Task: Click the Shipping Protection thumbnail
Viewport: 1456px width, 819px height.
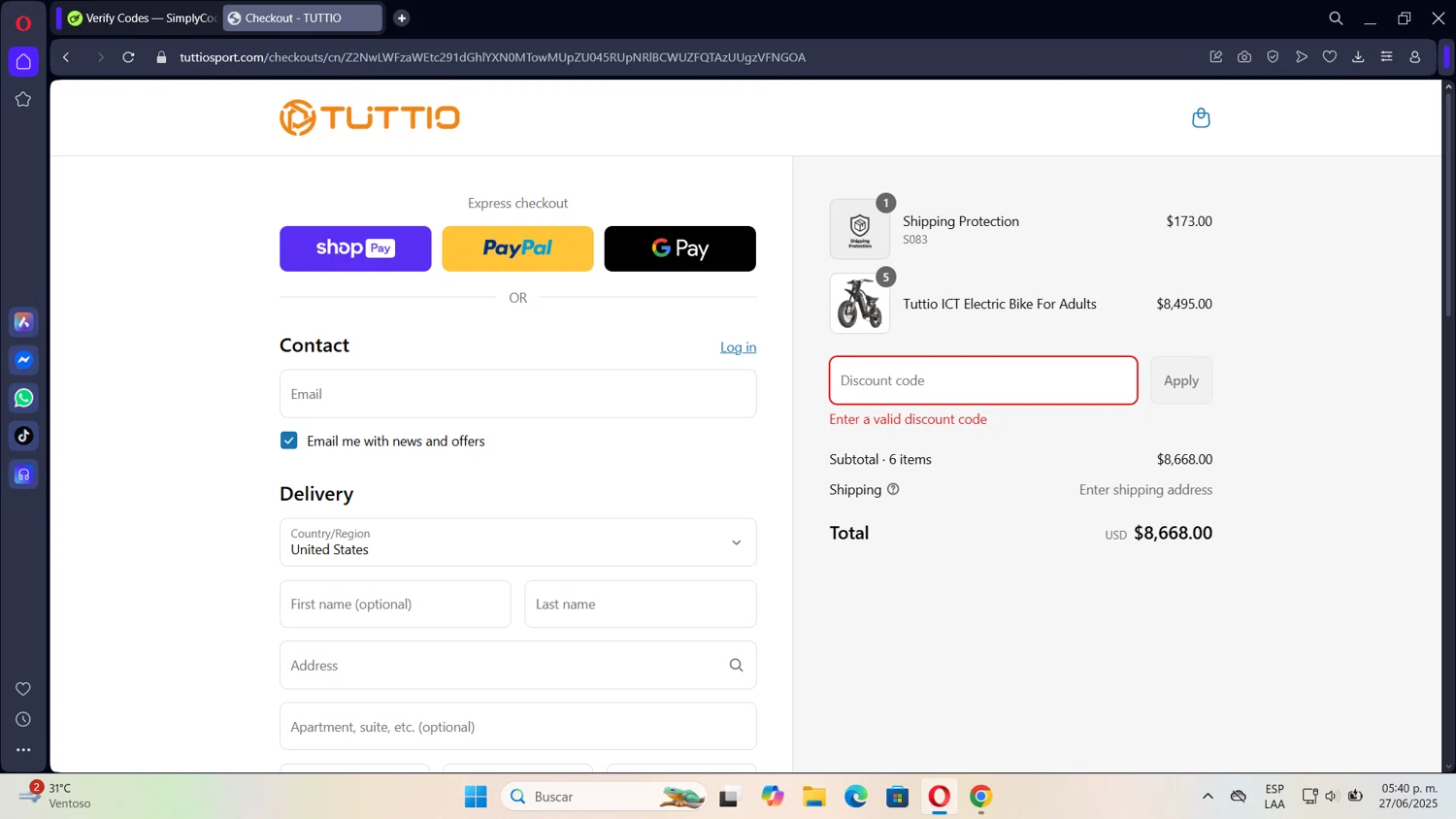Action: 860,229
